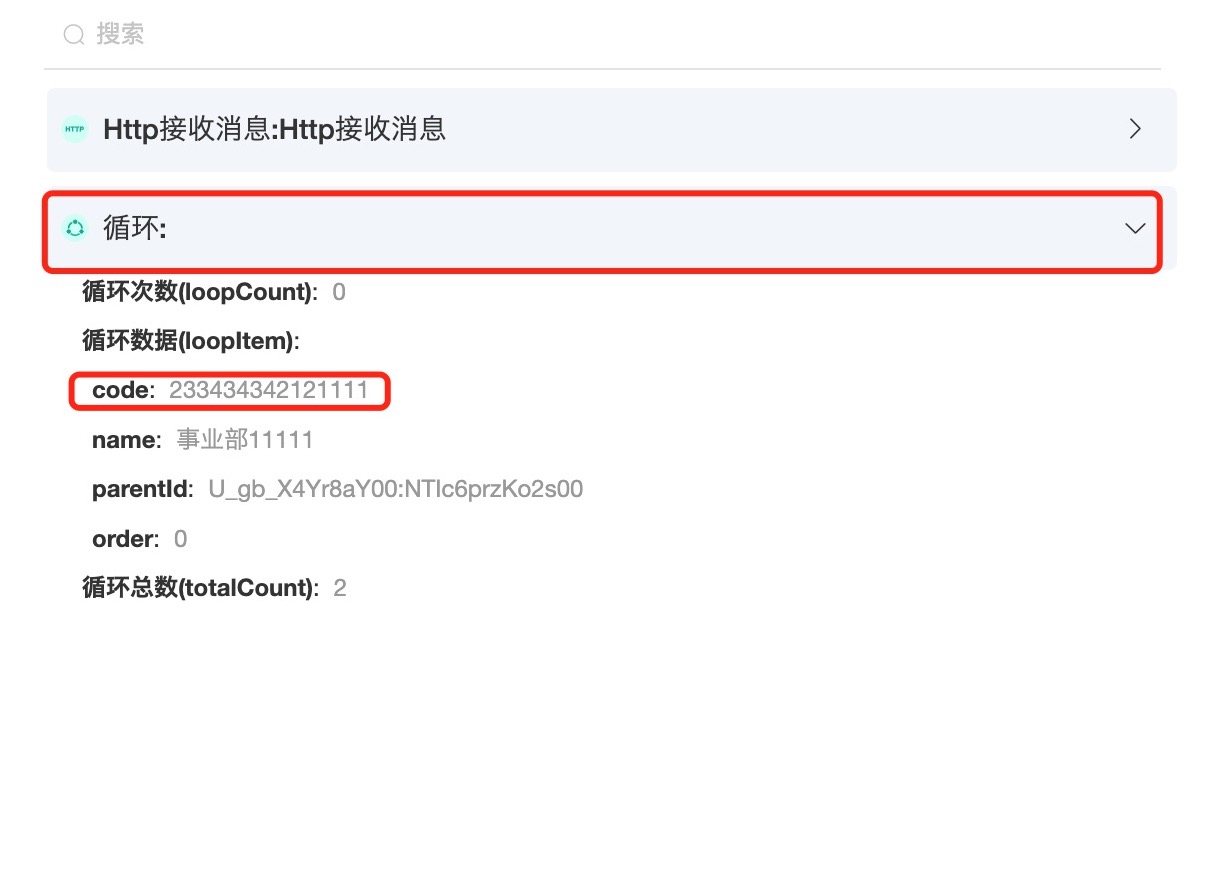Select the parentId value U_gb_X4Yr8aY00
The image size is (1225, 876).
tap(396, 489)
